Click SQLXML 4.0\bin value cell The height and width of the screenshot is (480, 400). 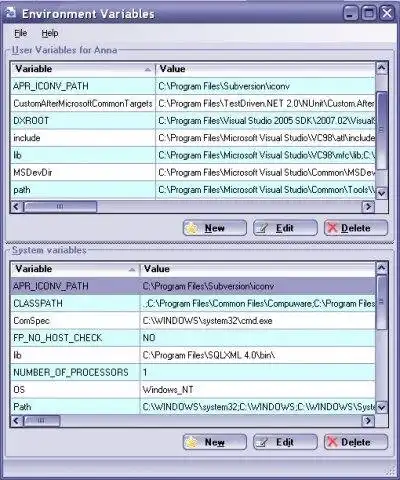(x=258, y=355)
